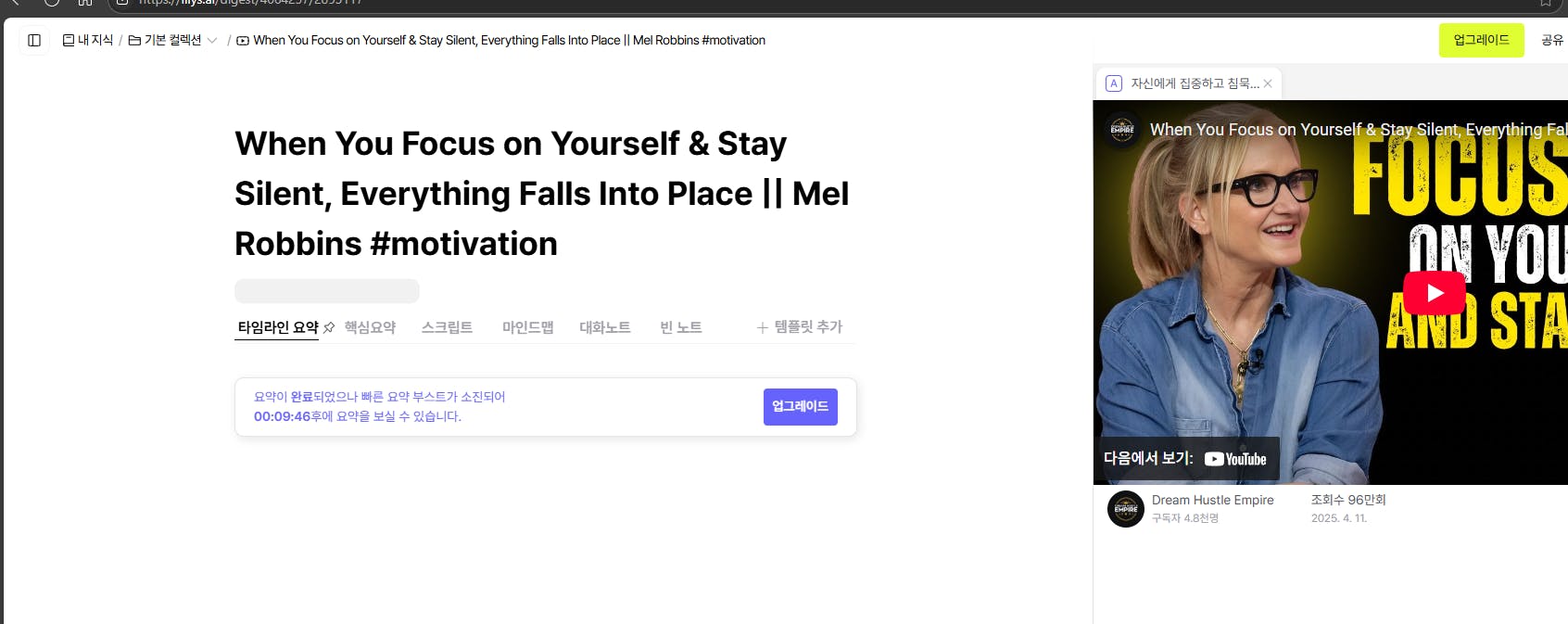Open 내 지식 breadcrumb
1568x624 pixels.
[88, 40]
